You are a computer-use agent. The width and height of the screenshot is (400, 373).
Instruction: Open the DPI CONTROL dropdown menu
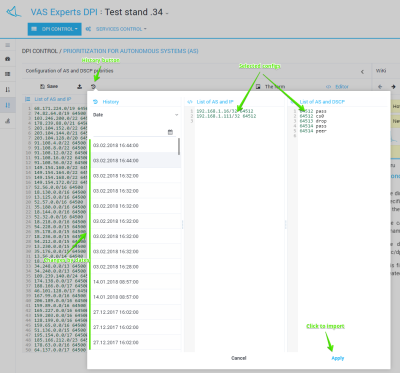(x=54, y=29)
